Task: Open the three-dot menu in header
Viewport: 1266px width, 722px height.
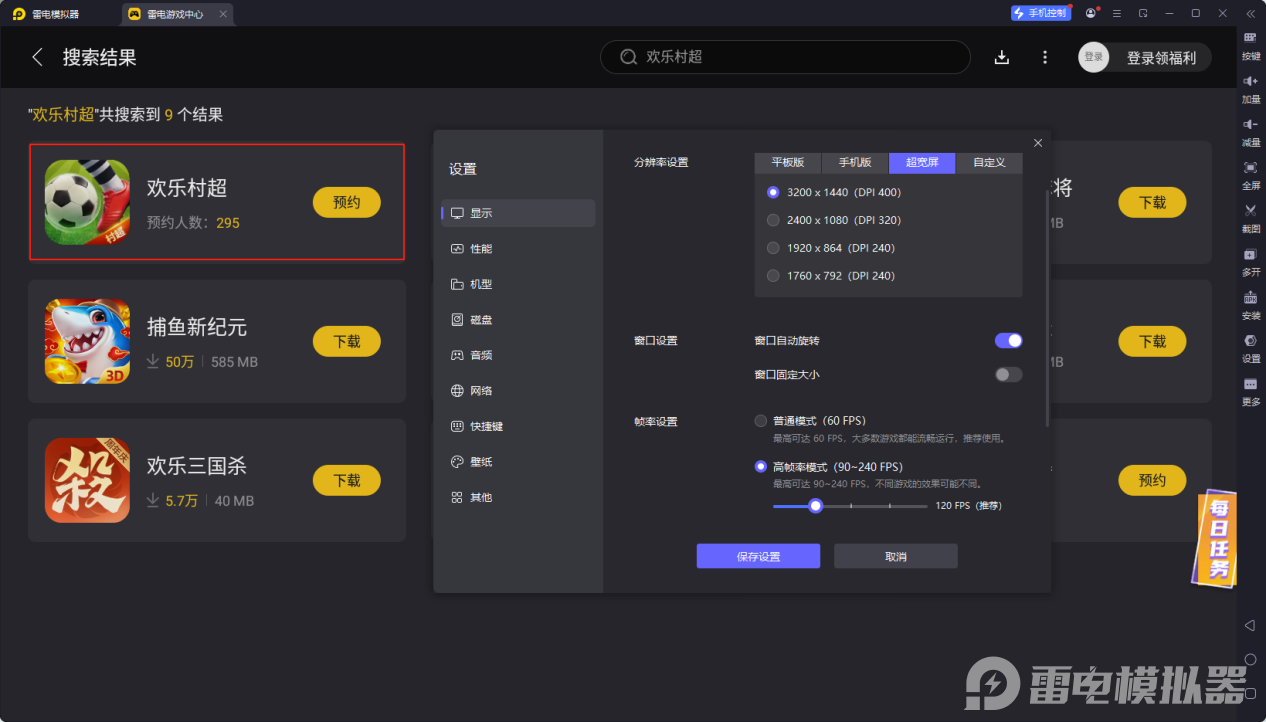Action: [1045, 57]
